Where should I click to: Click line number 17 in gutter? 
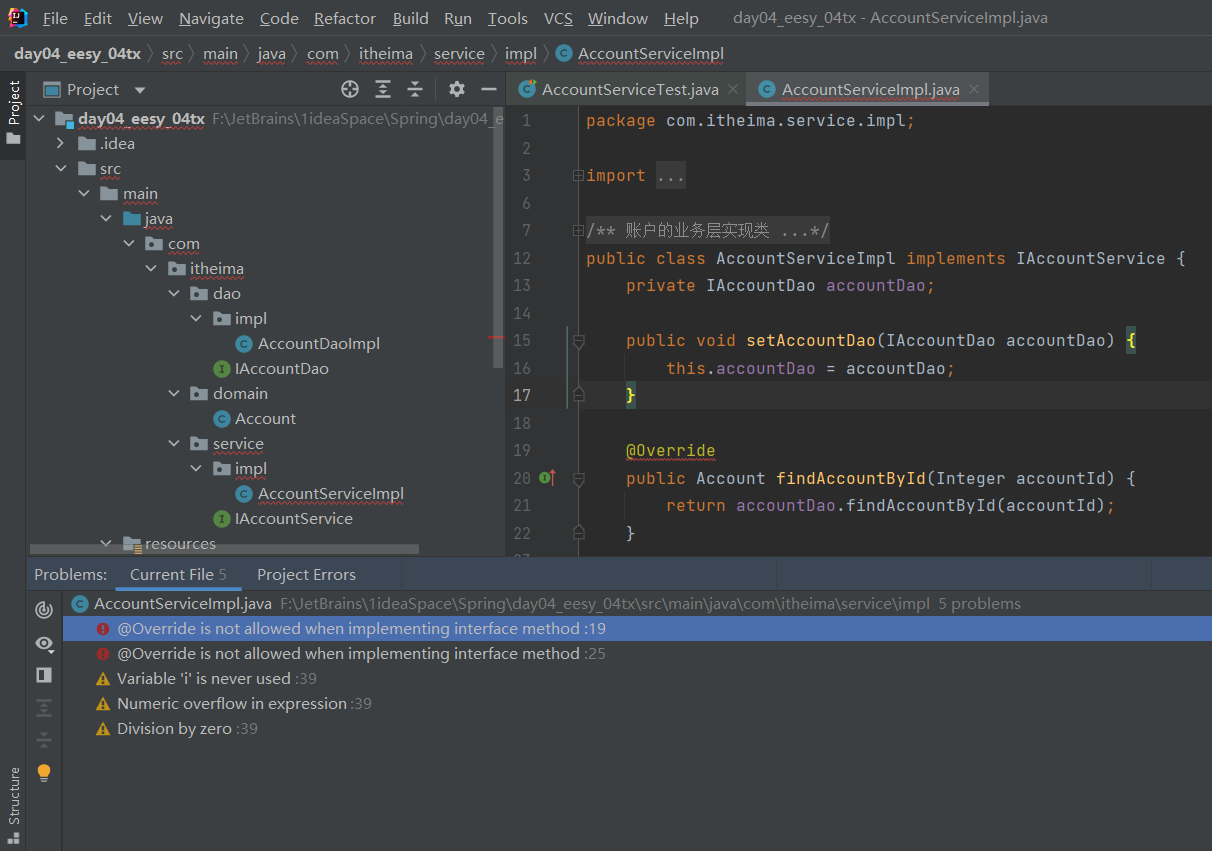tap(522, 395)
